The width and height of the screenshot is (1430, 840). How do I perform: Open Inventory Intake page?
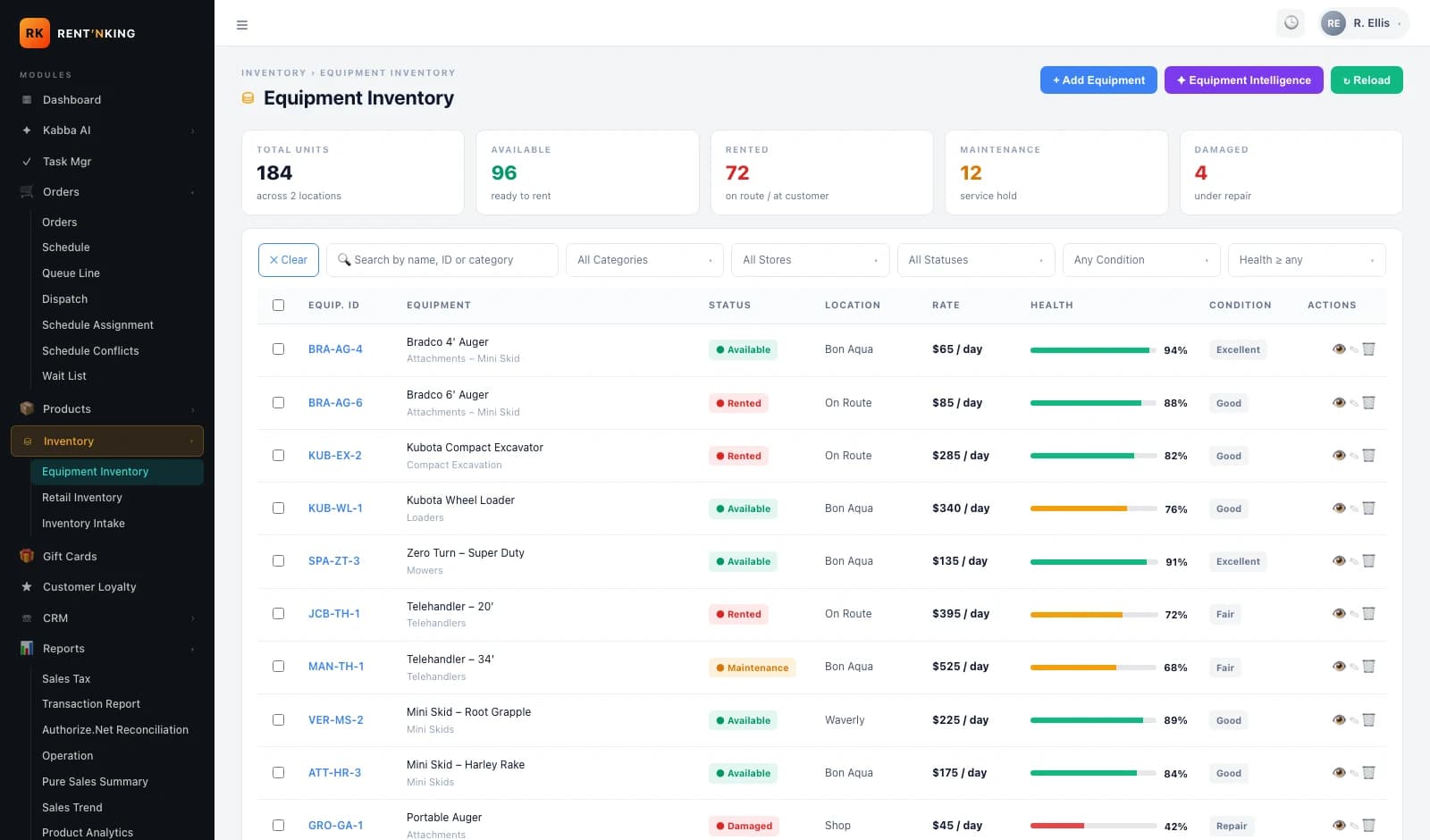116,524
